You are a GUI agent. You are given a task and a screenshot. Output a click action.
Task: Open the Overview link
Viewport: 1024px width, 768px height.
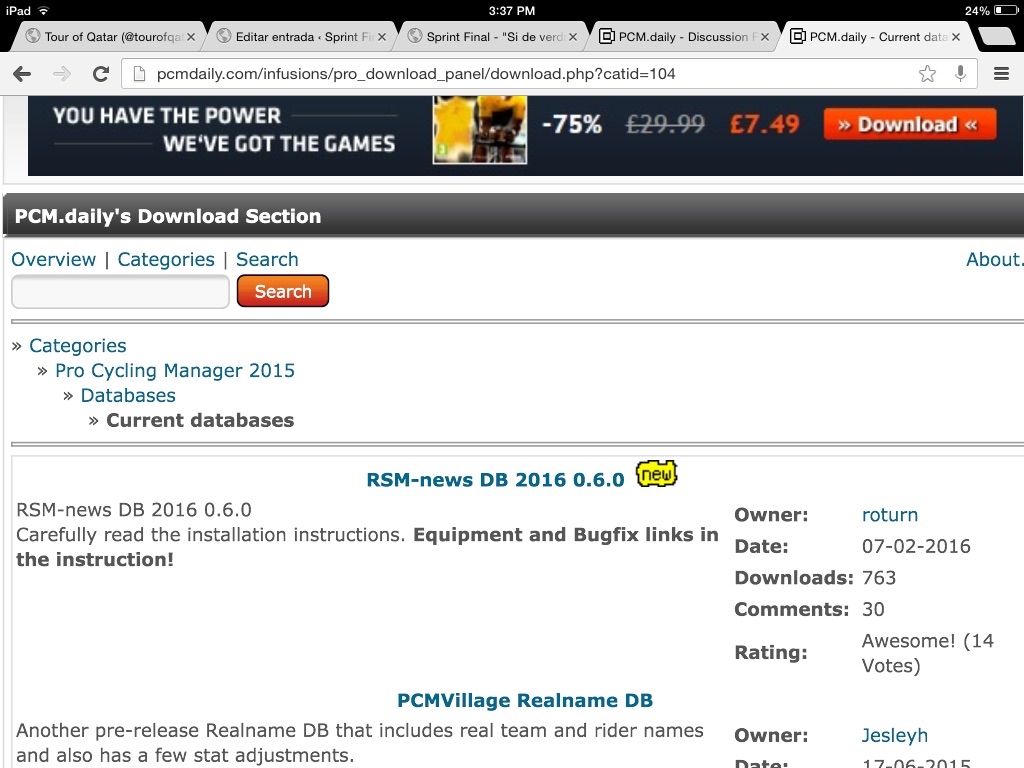click(53, 259)
